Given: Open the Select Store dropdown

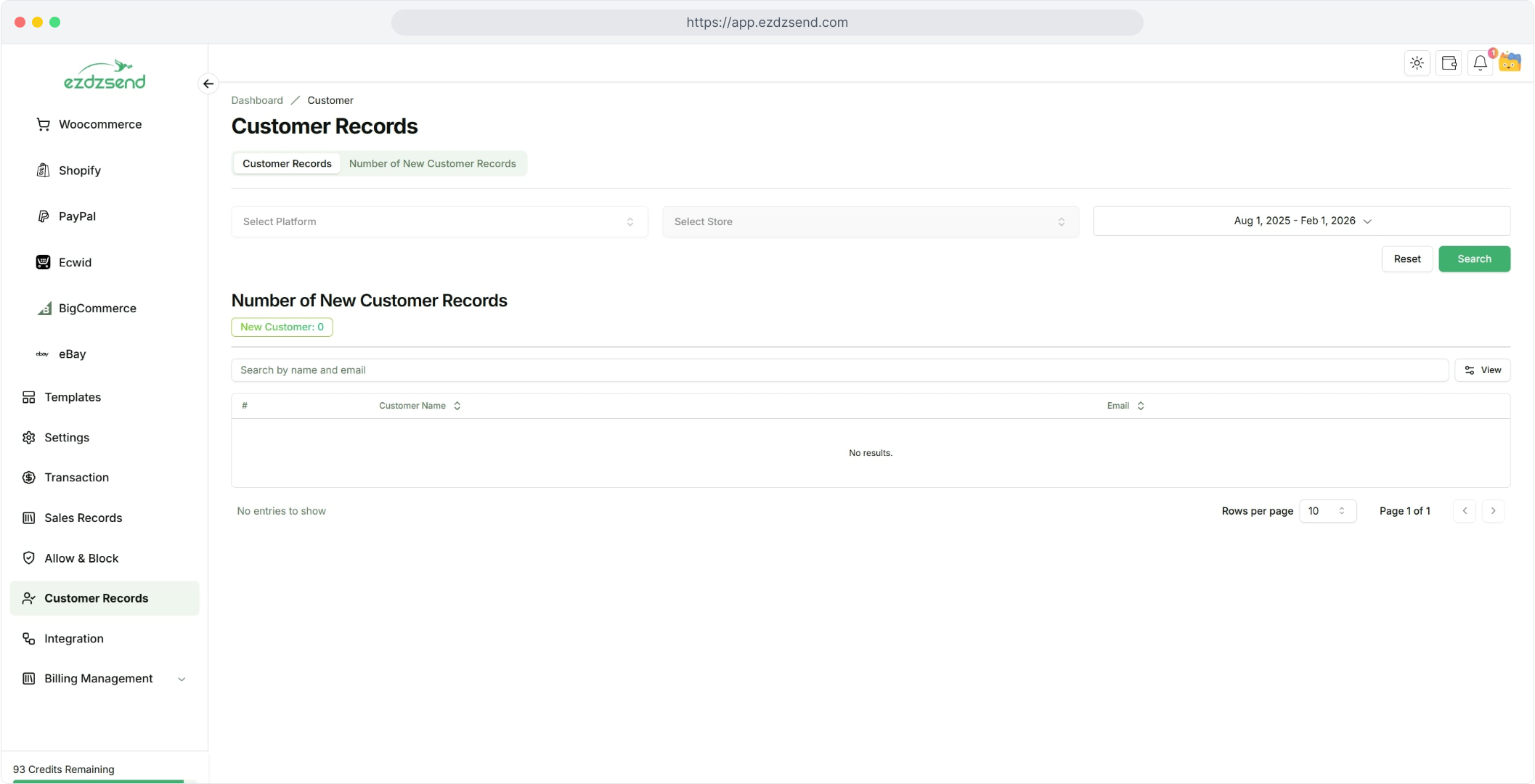Looking at the screenshot, I should click(870, 221).
